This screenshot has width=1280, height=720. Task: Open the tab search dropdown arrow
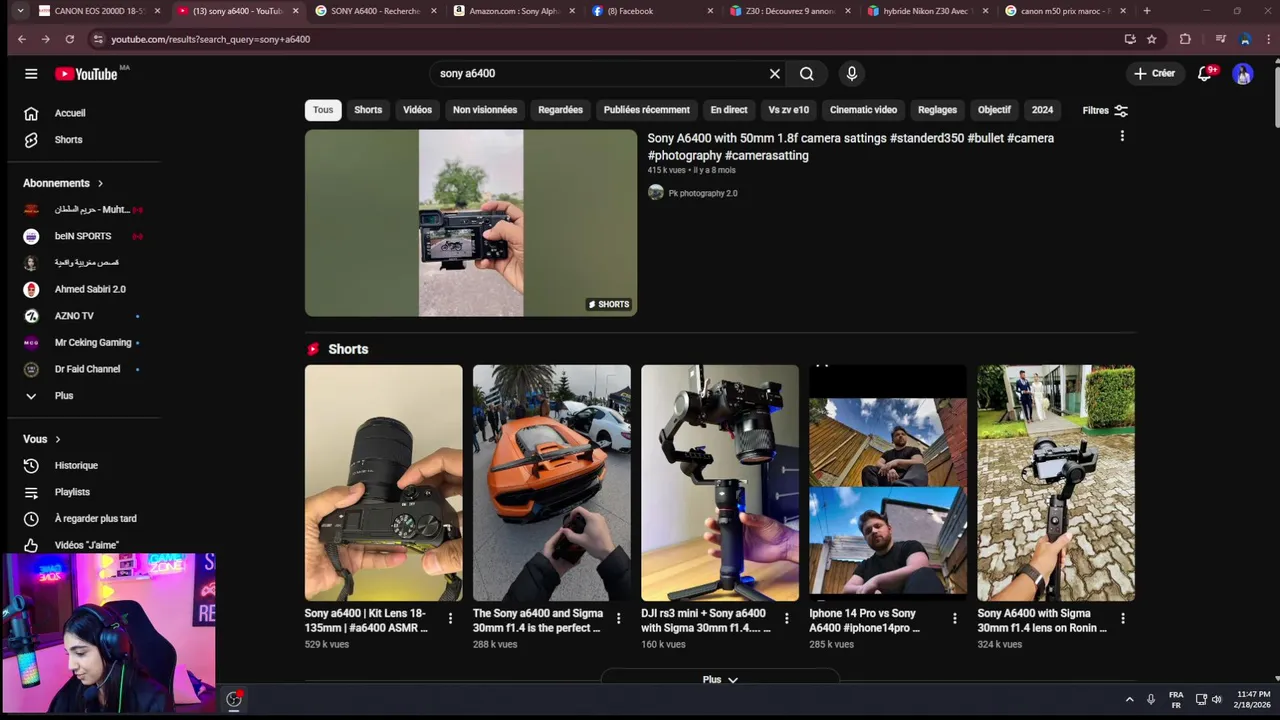20,11
